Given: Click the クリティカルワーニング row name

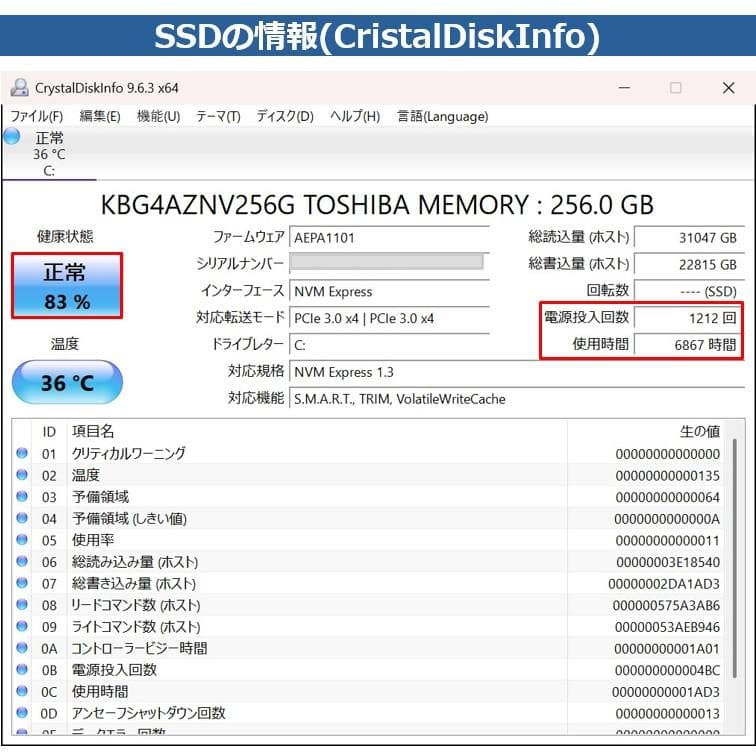Looking at the screenshot, I should click(128, 453).
